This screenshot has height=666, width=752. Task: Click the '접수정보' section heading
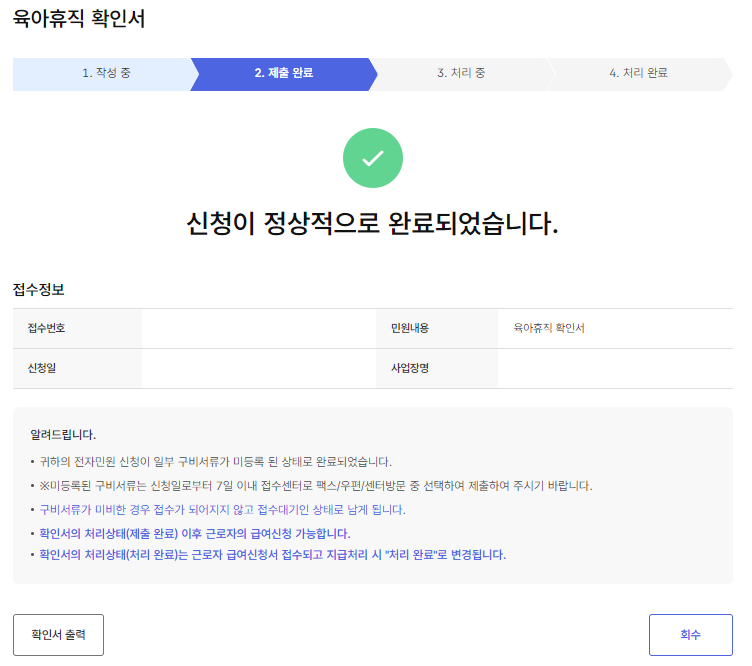39,292
